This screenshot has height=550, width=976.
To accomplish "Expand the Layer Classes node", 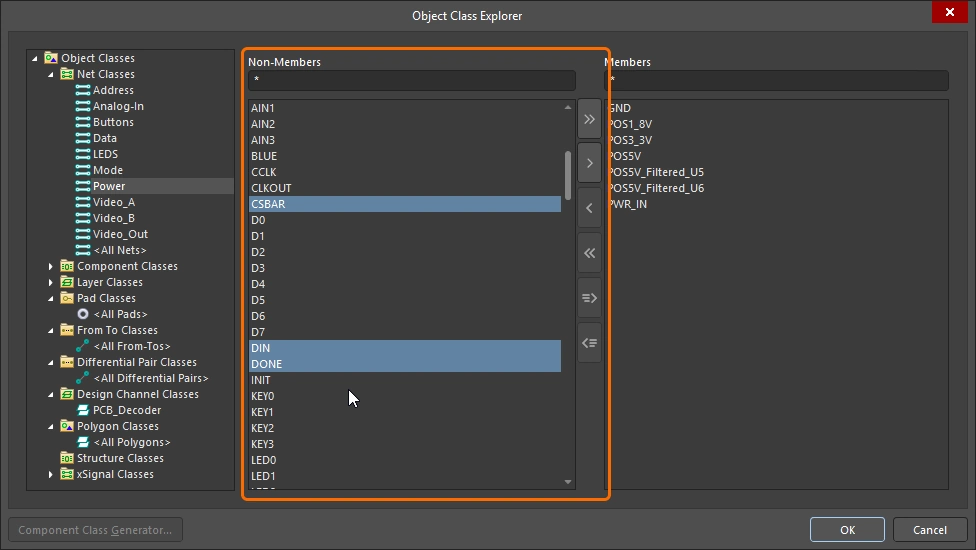I will click(x=51, y=282).
